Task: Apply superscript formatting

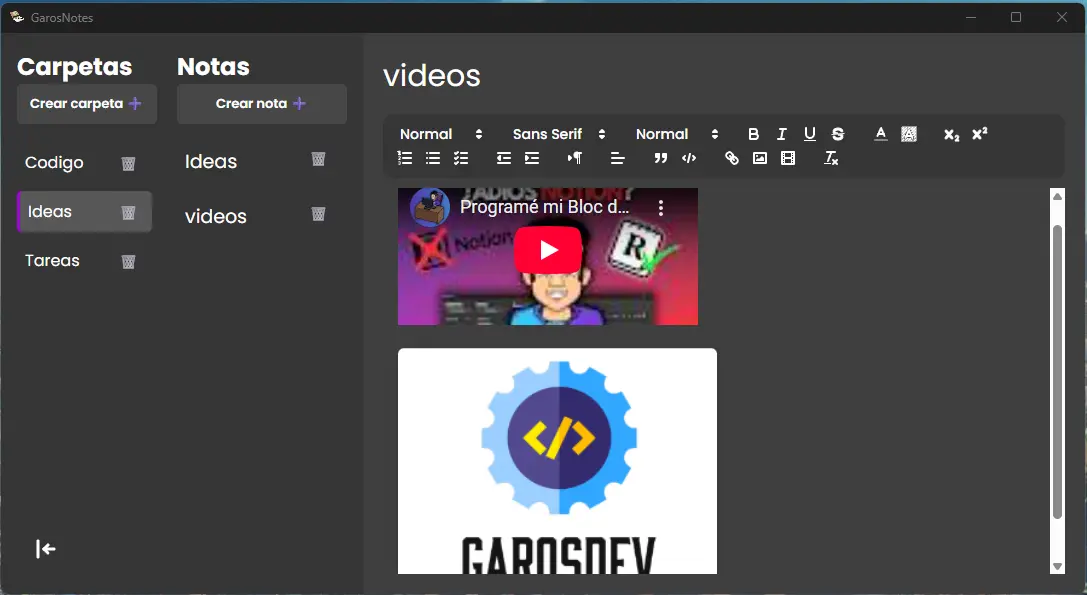Action: pyautogui.click(x=980, y=134)
